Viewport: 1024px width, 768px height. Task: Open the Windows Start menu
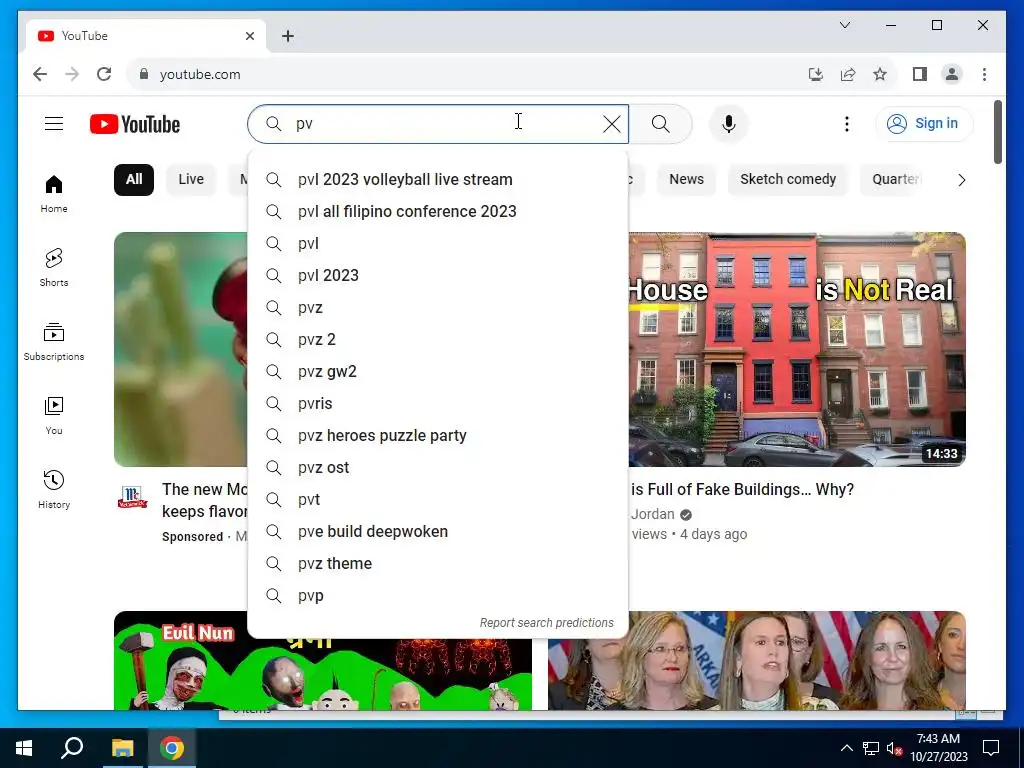click(x=24, y=748)
